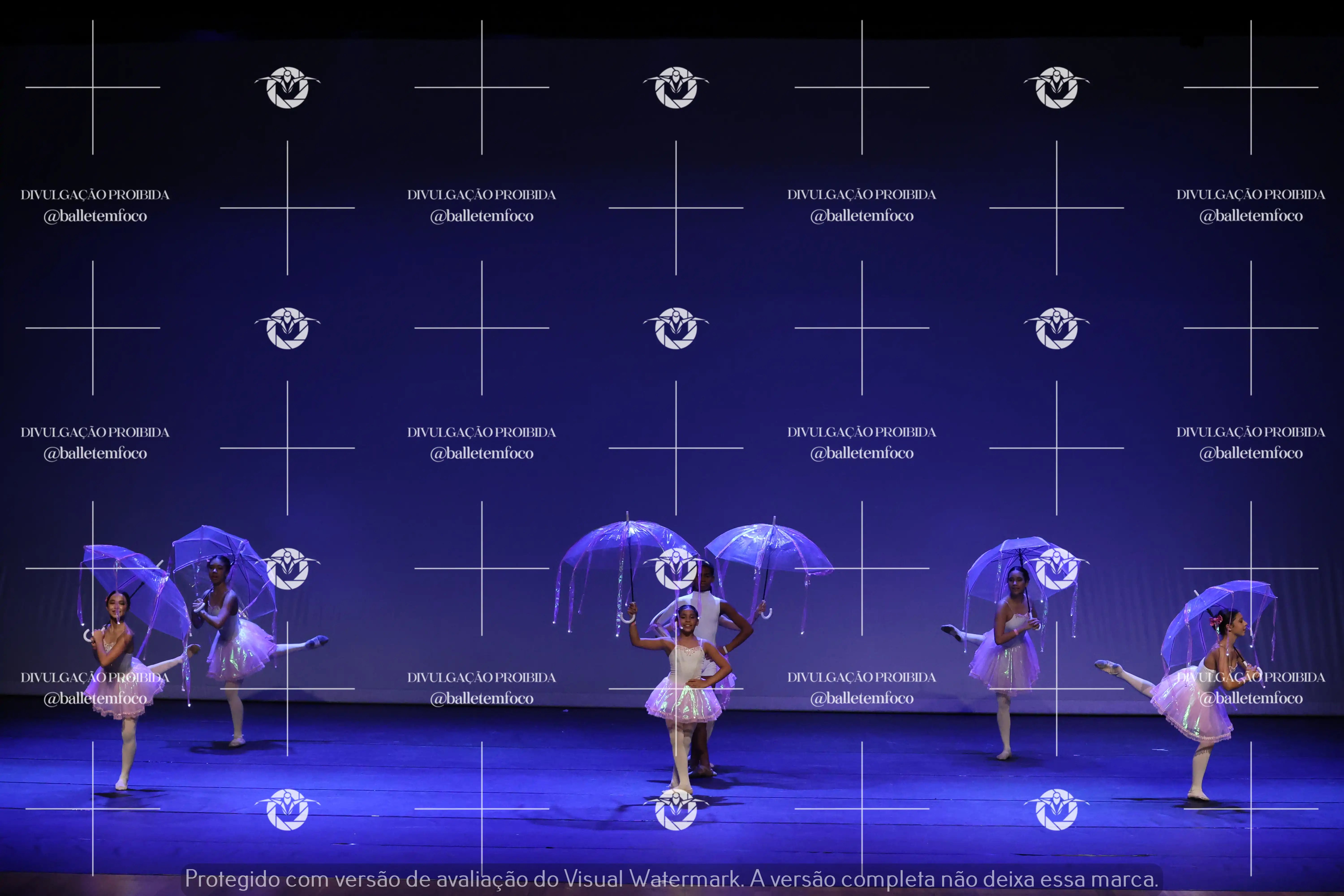This screenshot has width=1344, height=896.
Task: Click the watermark logo beside the second-left dancer's umbrella
Action: coord(287,569)
